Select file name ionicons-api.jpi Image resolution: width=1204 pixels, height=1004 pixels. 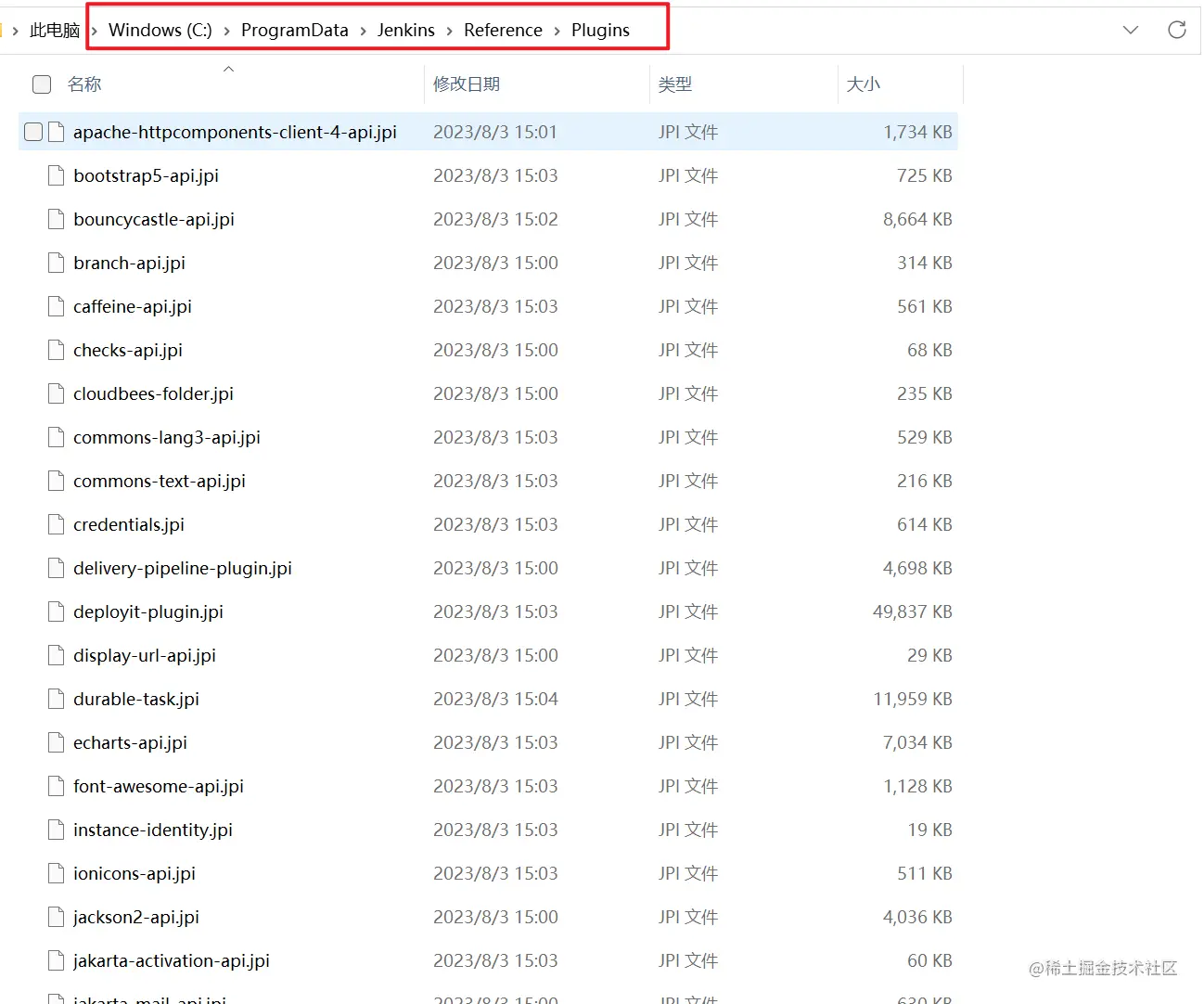(134, 873)
